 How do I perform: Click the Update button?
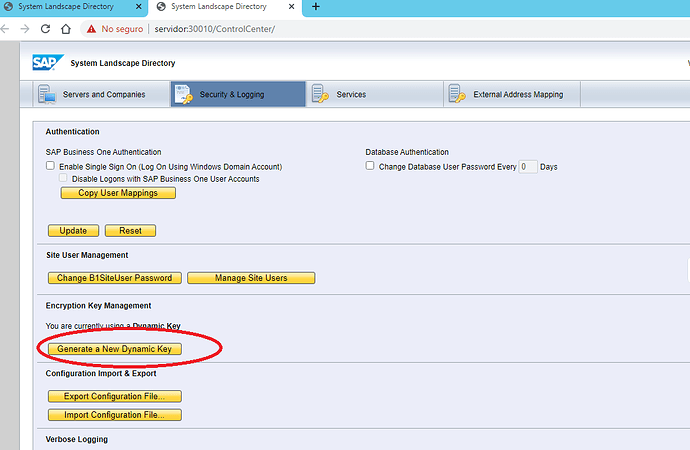pos(73,230)
